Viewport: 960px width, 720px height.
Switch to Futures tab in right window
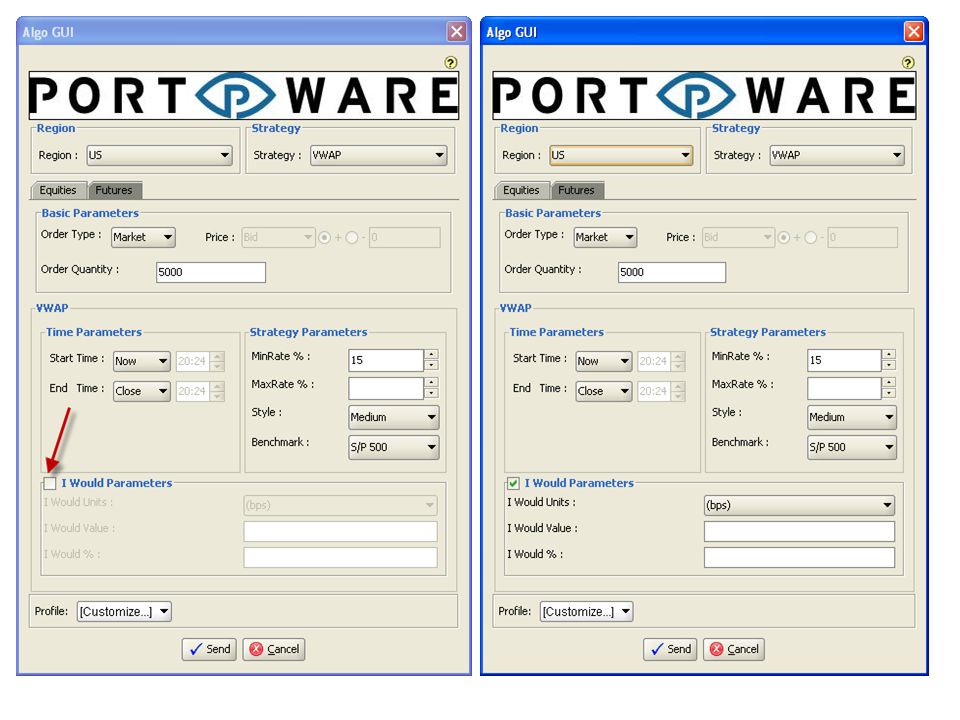coord(577,190)
